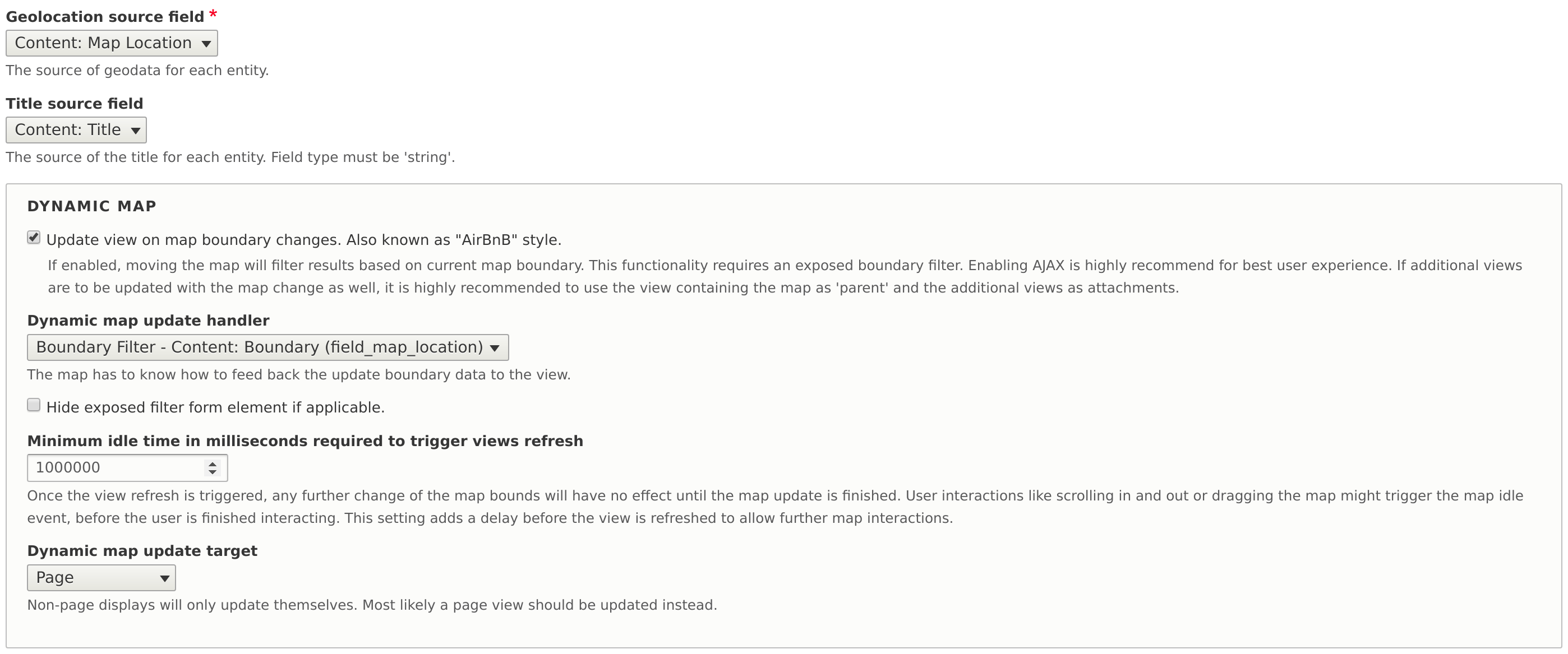The image size is (1568, 654).
Task: Click the "Title source field" label
Action: pyautogui.click(x=74, y=104)
